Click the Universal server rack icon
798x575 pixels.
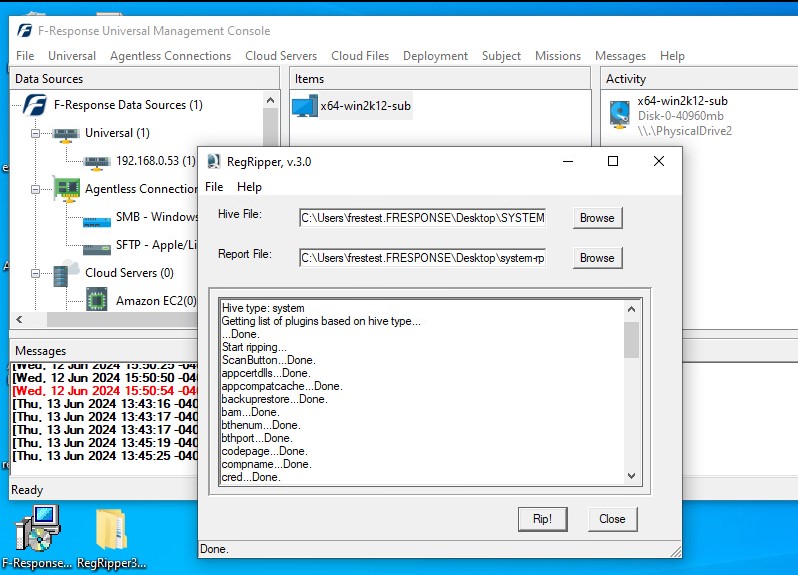pos(66,134)
